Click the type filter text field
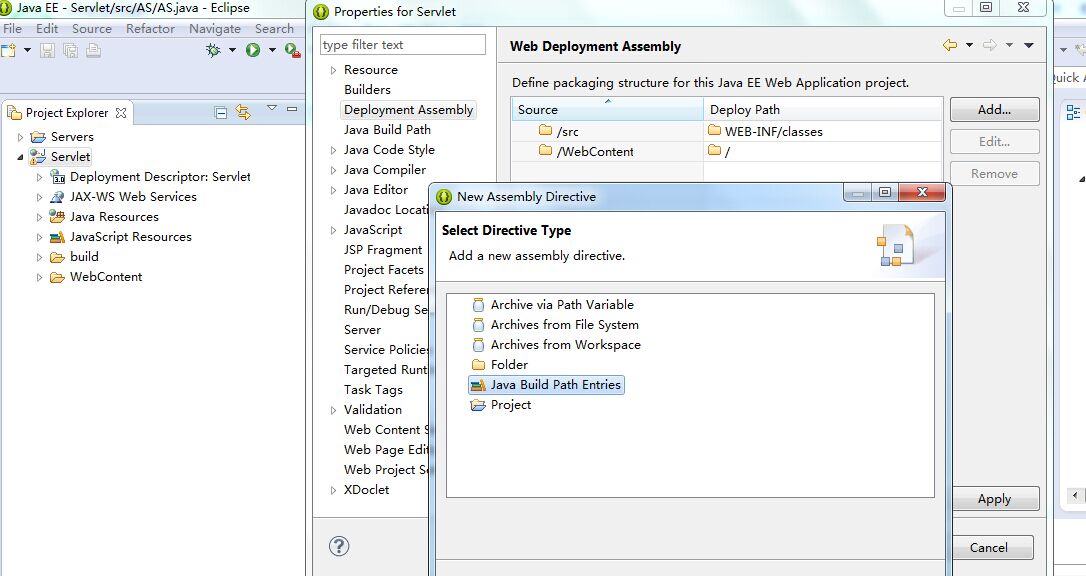Image resolution: width=1086 pixels, height=576 pixels. (x=402, y=44)
